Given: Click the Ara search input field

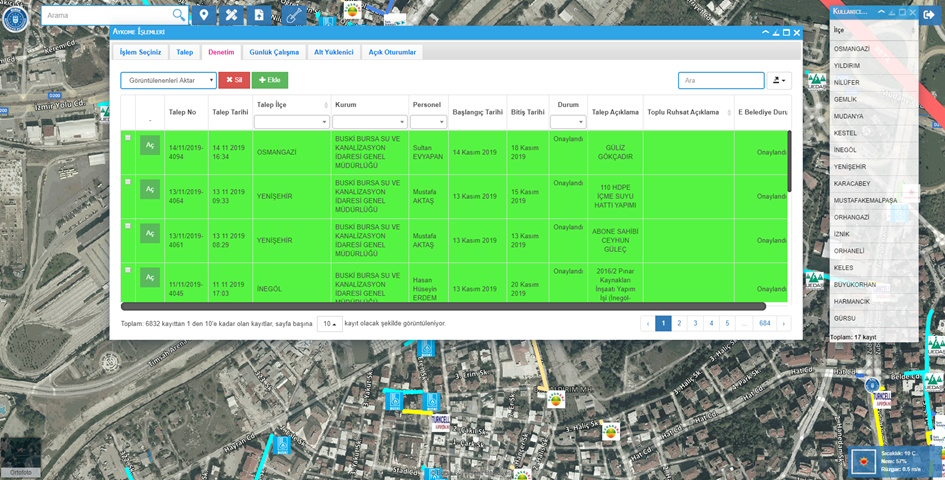Looking at the screenshot, I should click(720, 80).
